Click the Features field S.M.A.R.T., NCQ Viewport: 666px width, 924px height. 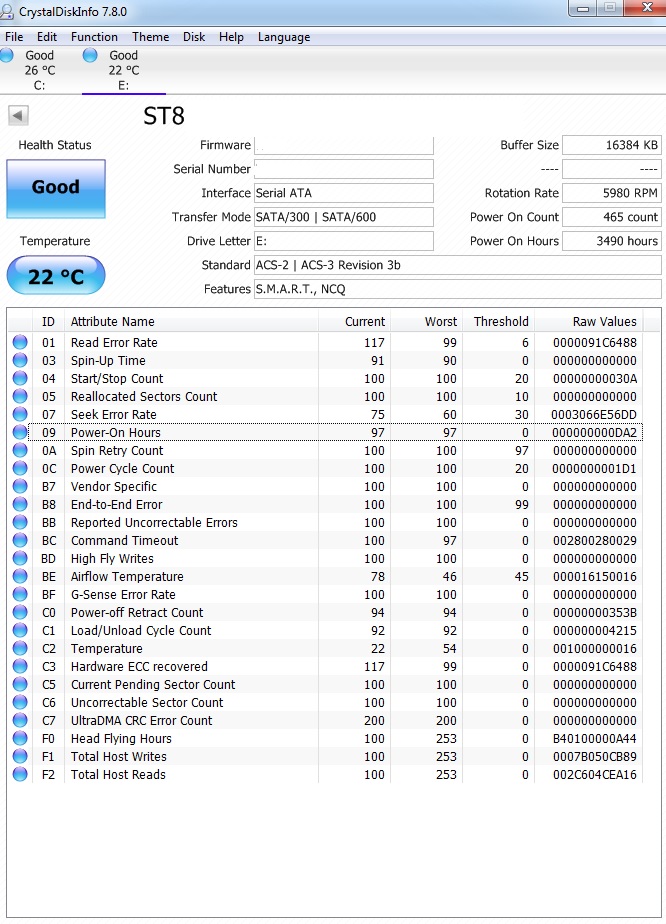tap(457, 289)
